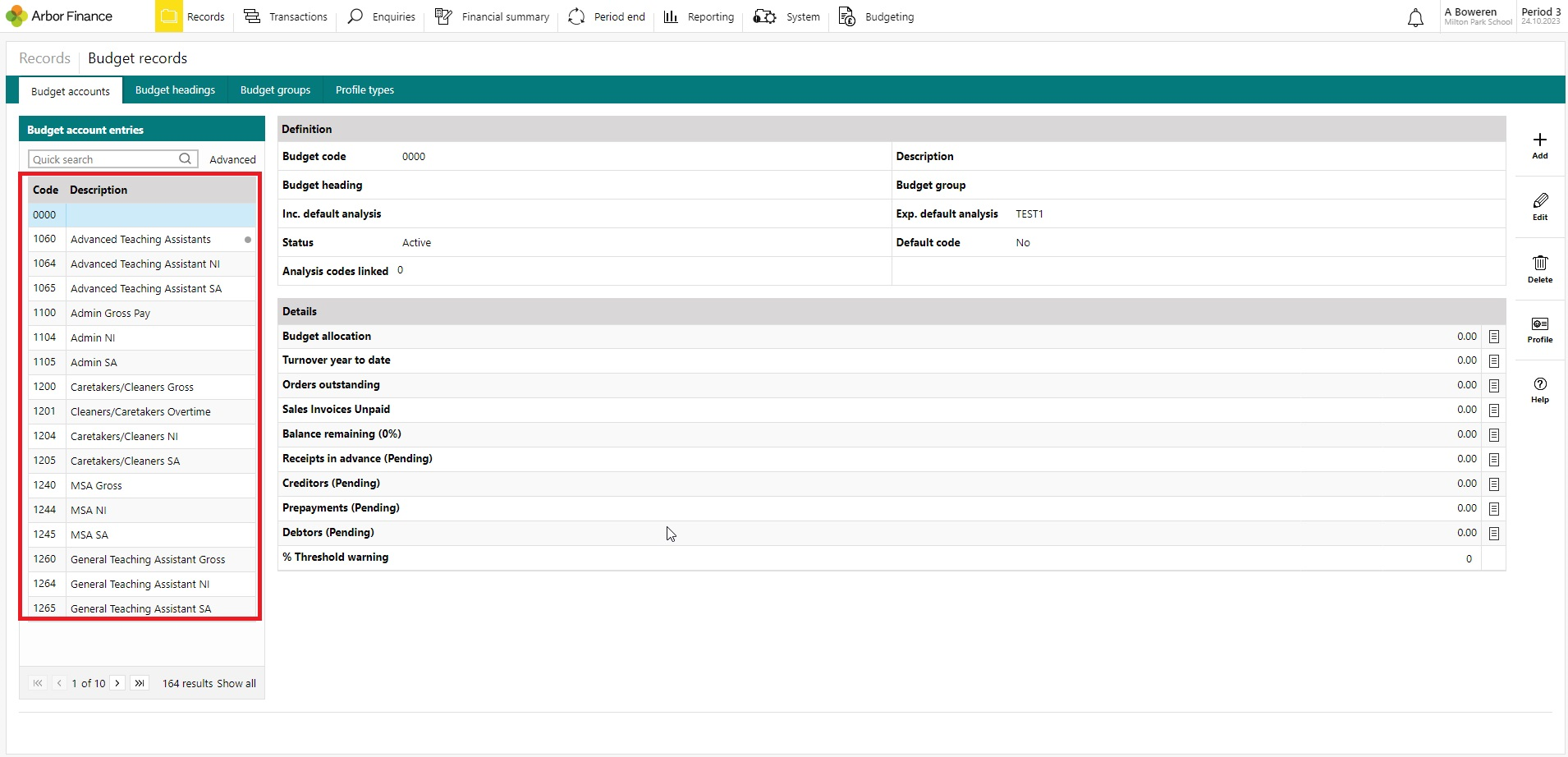Image resolution: width=1568 pixels, height=757 pixels.
Task: Open the Transactions menu
Action: (x=285, y=16)
